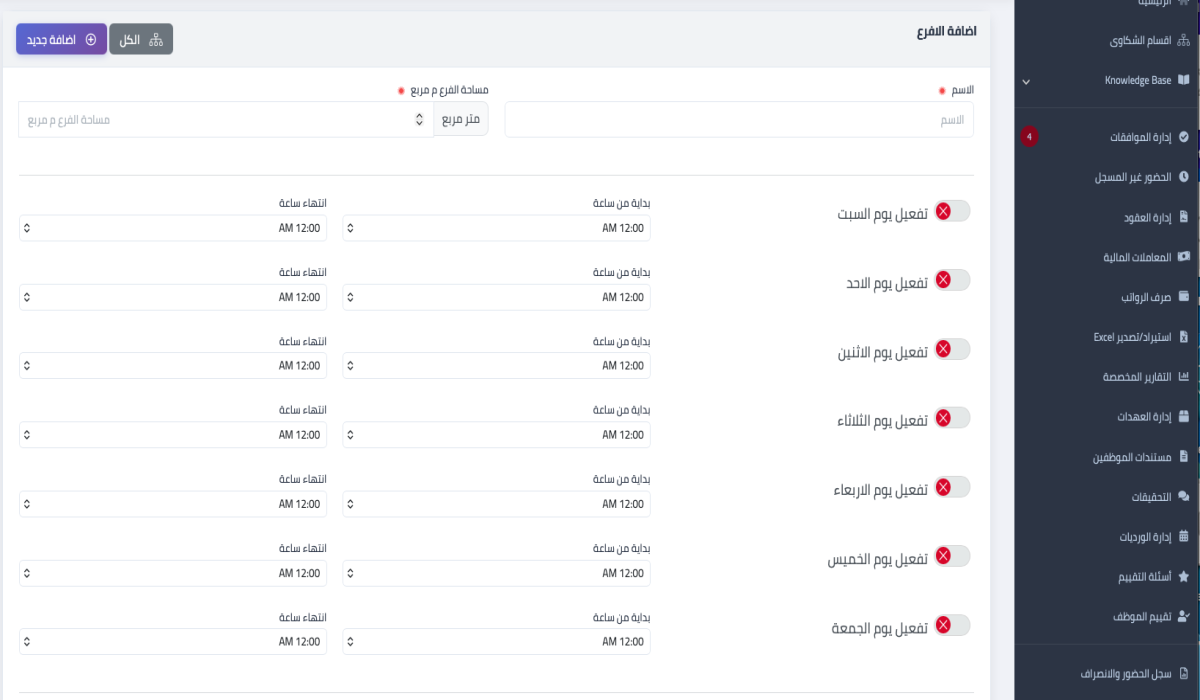
Task: Click the unregistered attendance clock icon
Action: point(1184,176)
